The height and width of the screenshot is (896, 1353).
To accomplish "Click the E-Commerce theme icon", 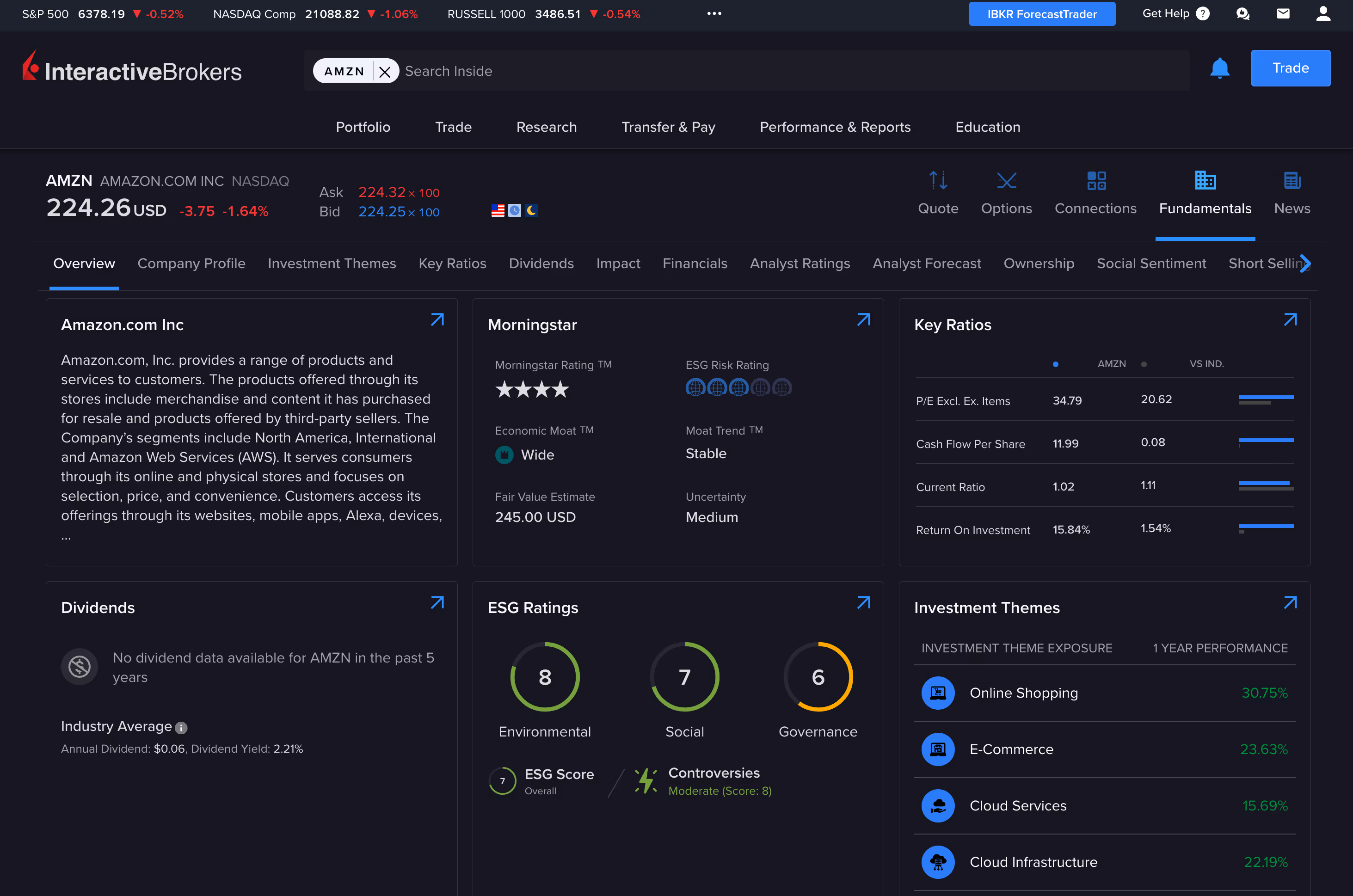I will pyautogui.click(x=938, y=749).
